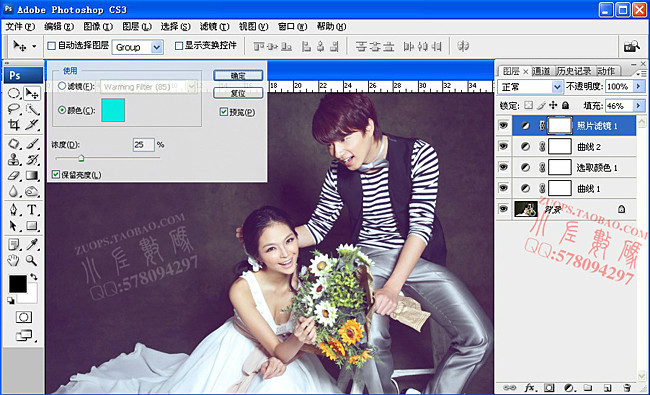Viewport: 650px width, 395px height.
Task: Select the Gradient tool
Action: tap(32, 175)
